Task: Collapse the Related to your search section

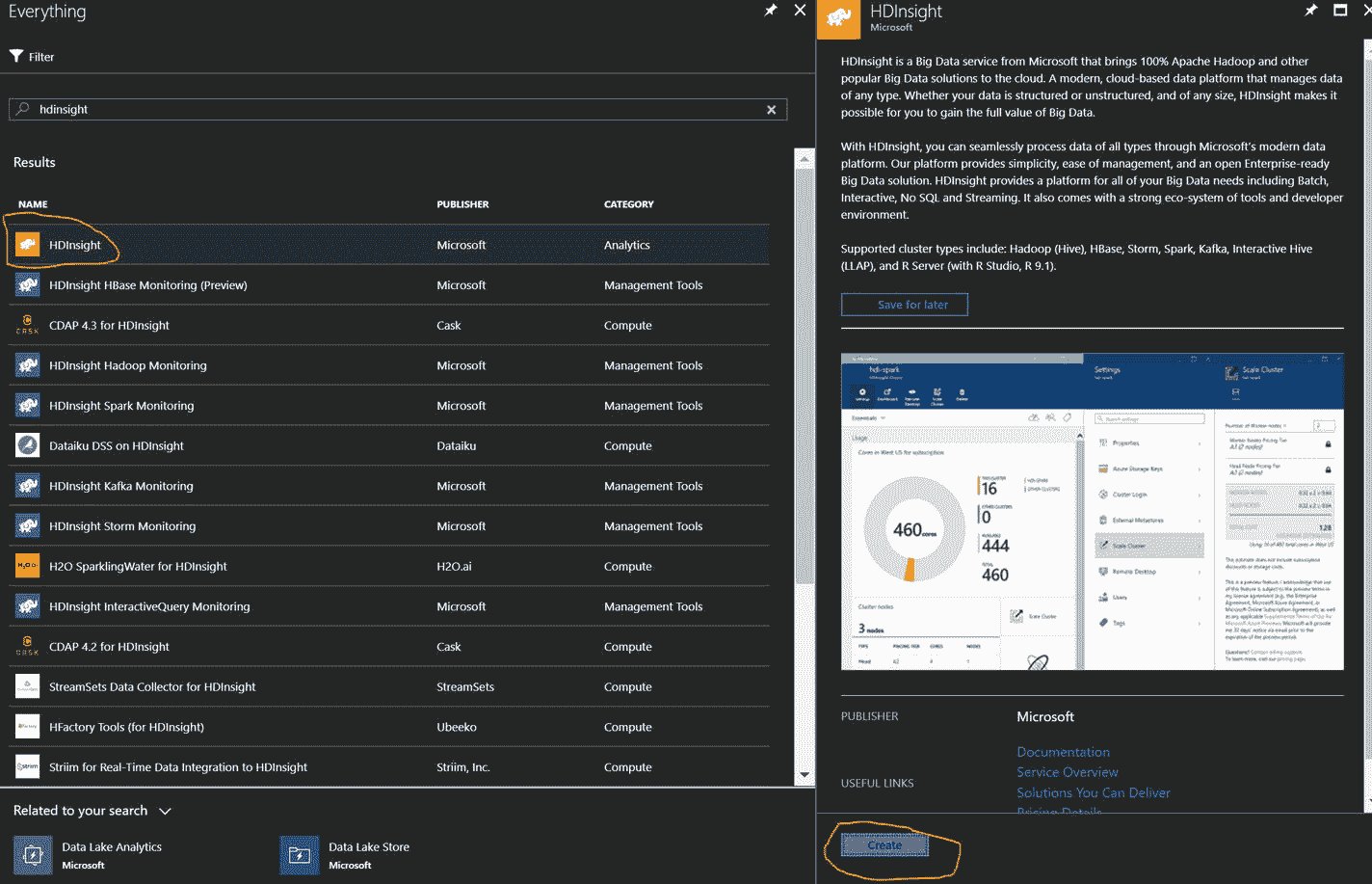Action: [x=165, y=812]
